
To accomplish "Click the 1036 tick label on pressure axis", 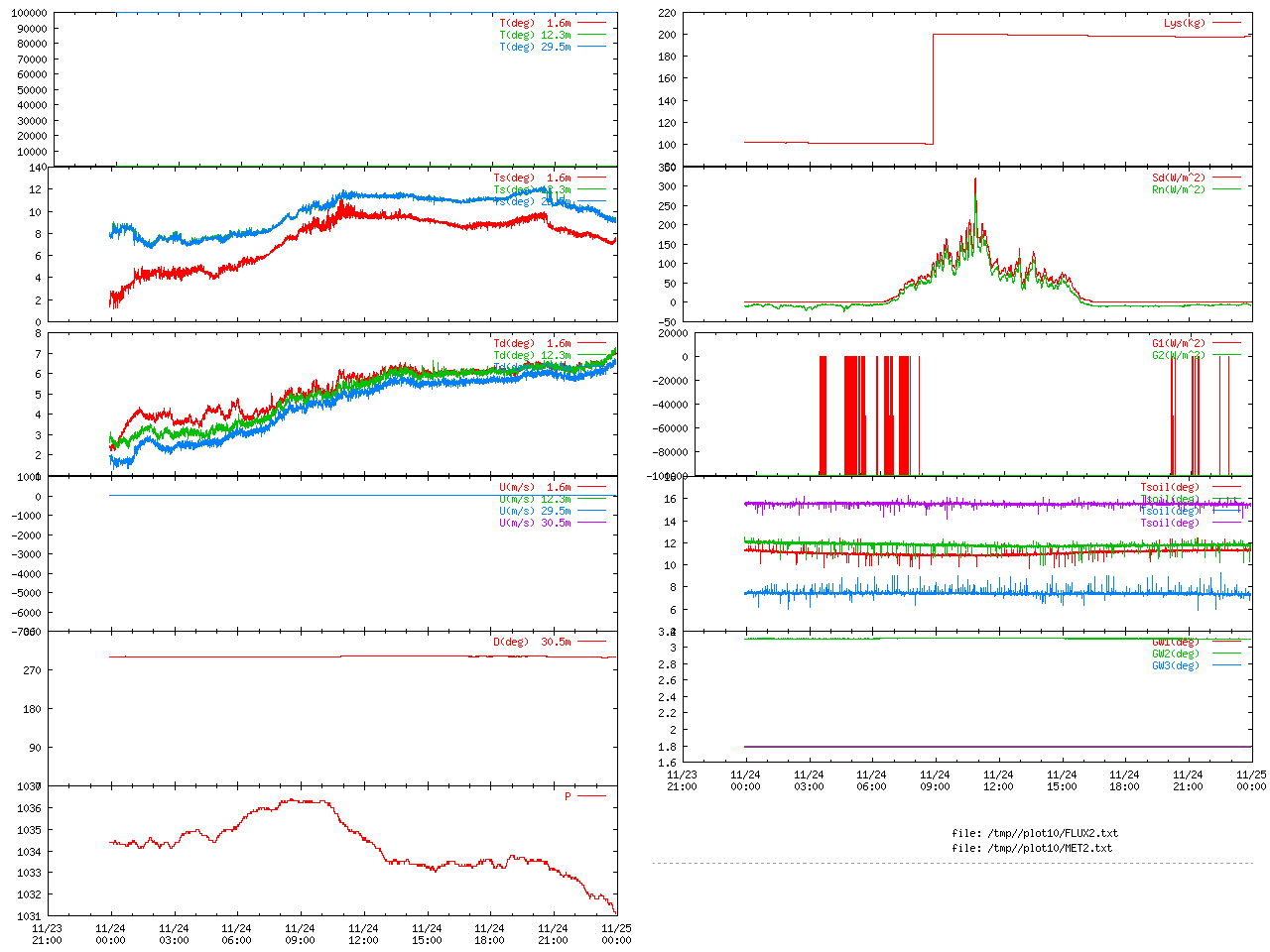I will click(x=29, y=808).
